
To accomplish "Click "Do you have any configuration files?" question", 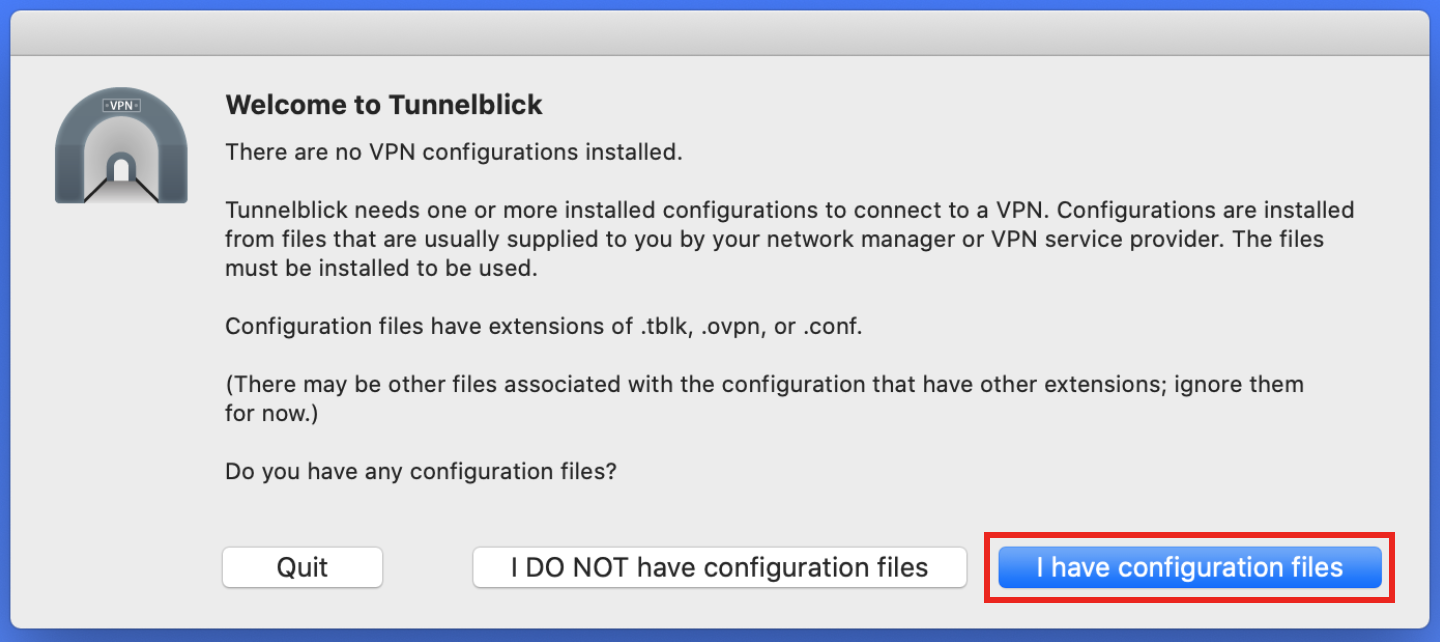I will (x=421, y=471).
